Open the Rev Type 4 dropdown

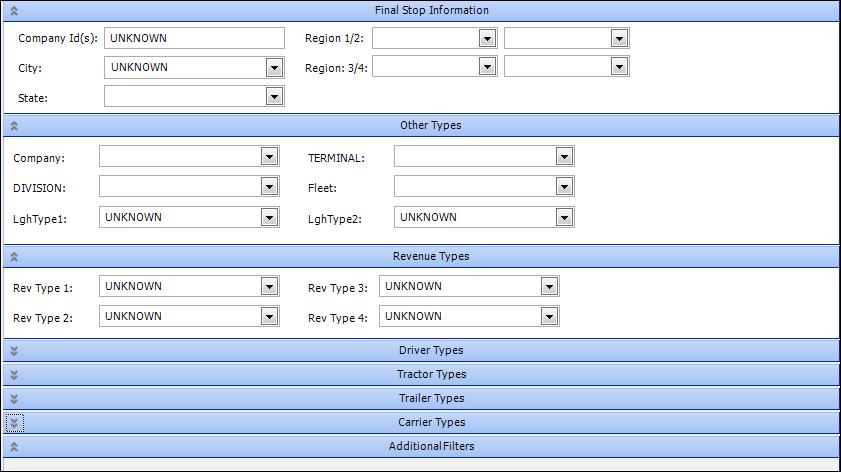548,317
